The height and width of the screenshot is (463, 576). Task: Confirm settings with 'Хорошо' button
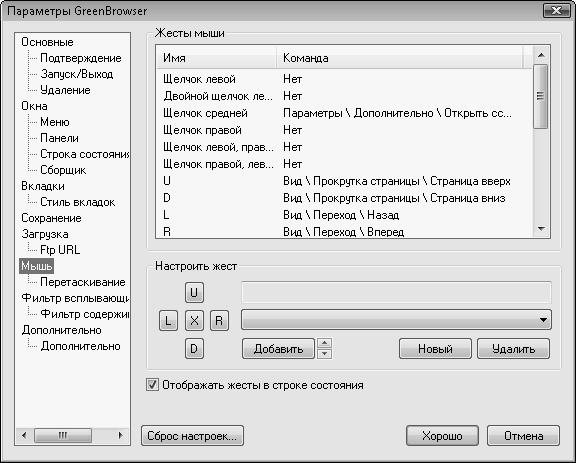tap(442, 436)
